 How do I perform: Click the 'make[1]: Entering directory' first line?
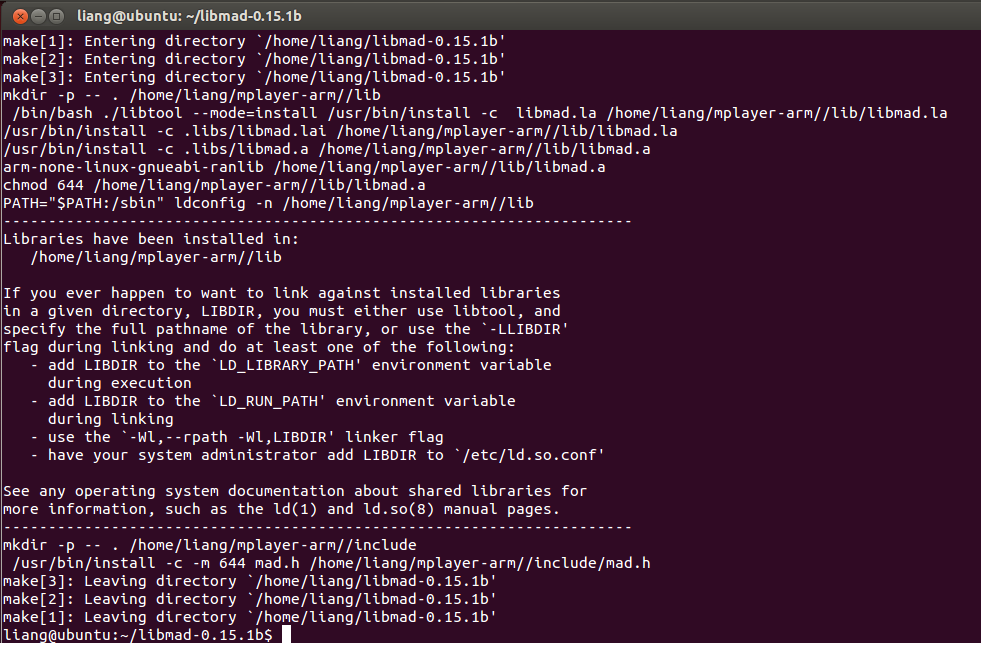[254, 41]
